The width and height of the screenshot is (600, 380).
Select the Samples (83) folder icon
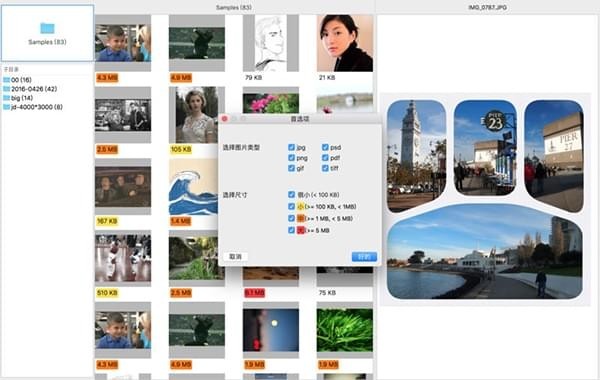47,28
